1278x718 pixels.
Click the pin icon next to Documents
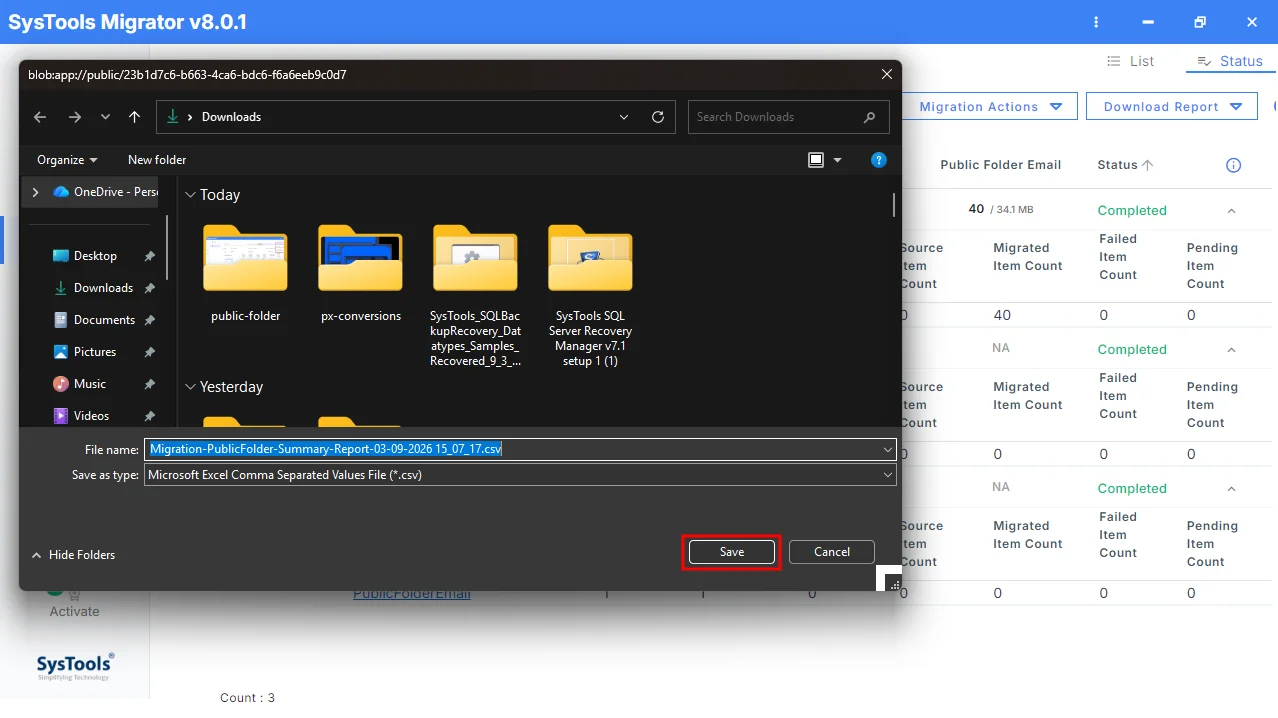click(149, 320)
